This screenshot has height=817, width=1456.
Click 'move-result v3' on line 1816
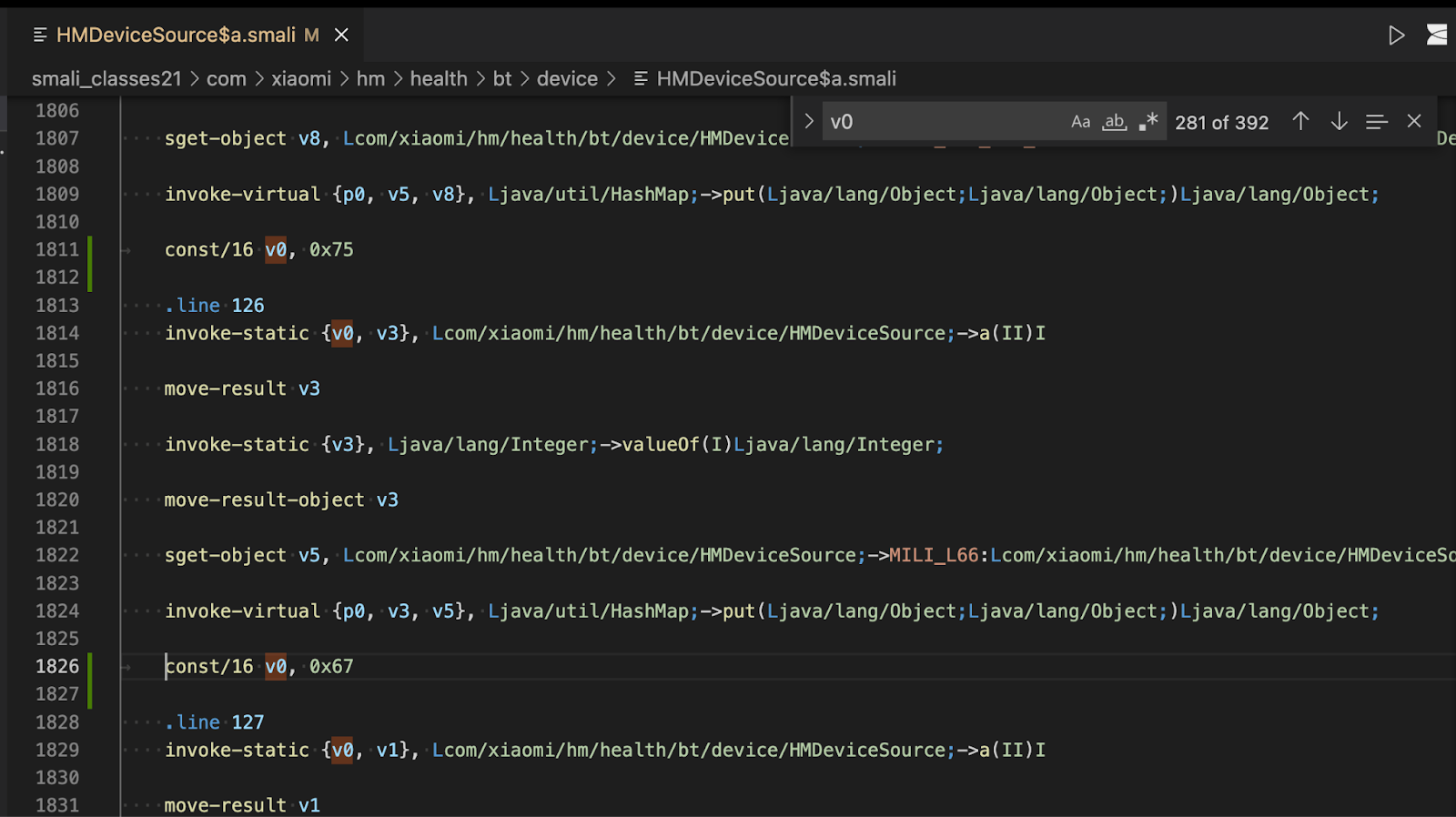pyautogui.click(x=242, y=388)
